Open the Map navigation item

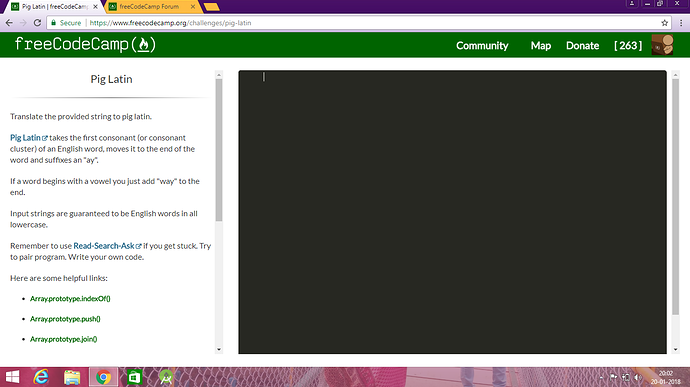(541, 46)
